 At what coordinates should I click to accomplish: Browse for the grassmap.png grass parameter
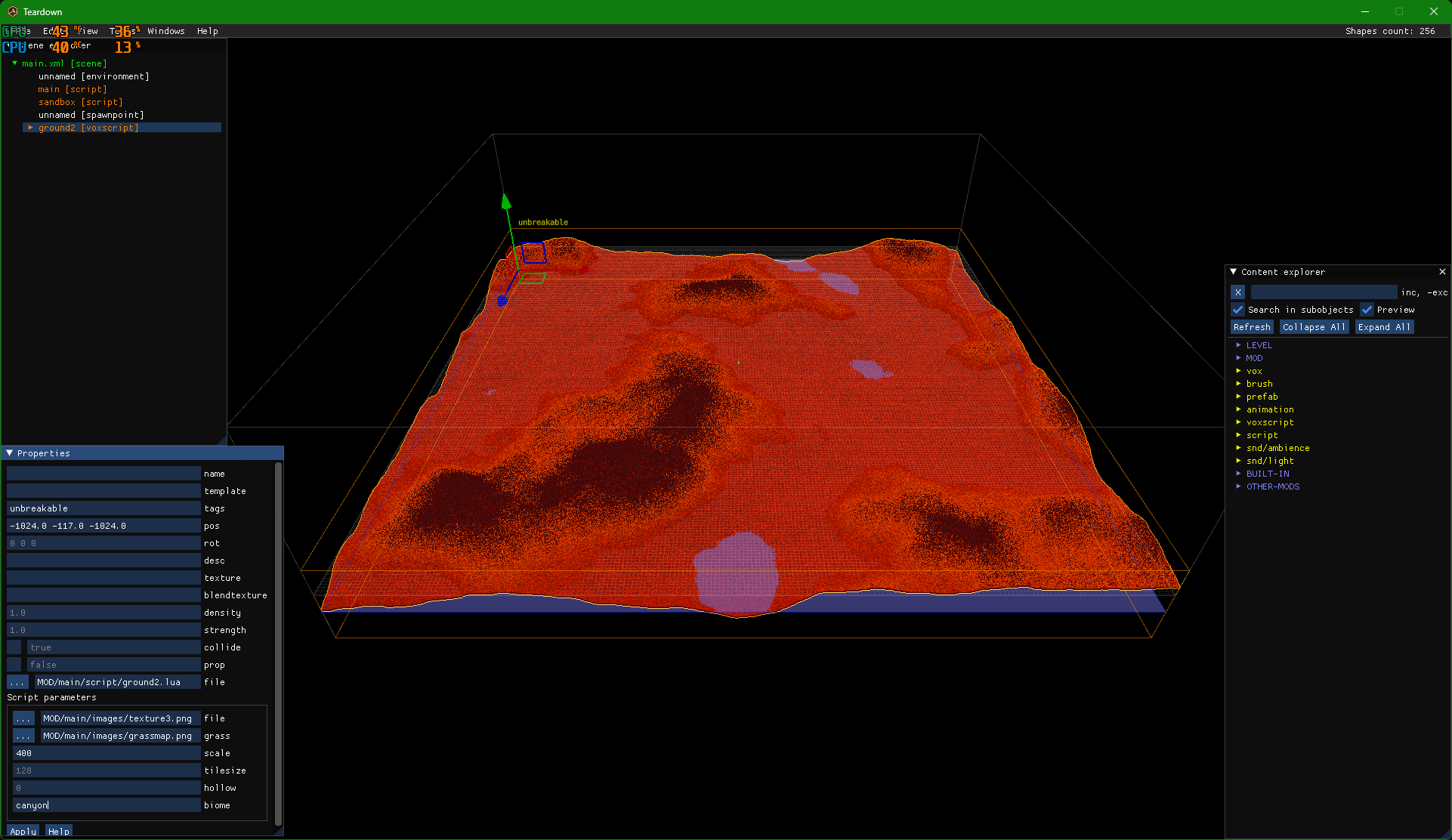coord(23,736)
